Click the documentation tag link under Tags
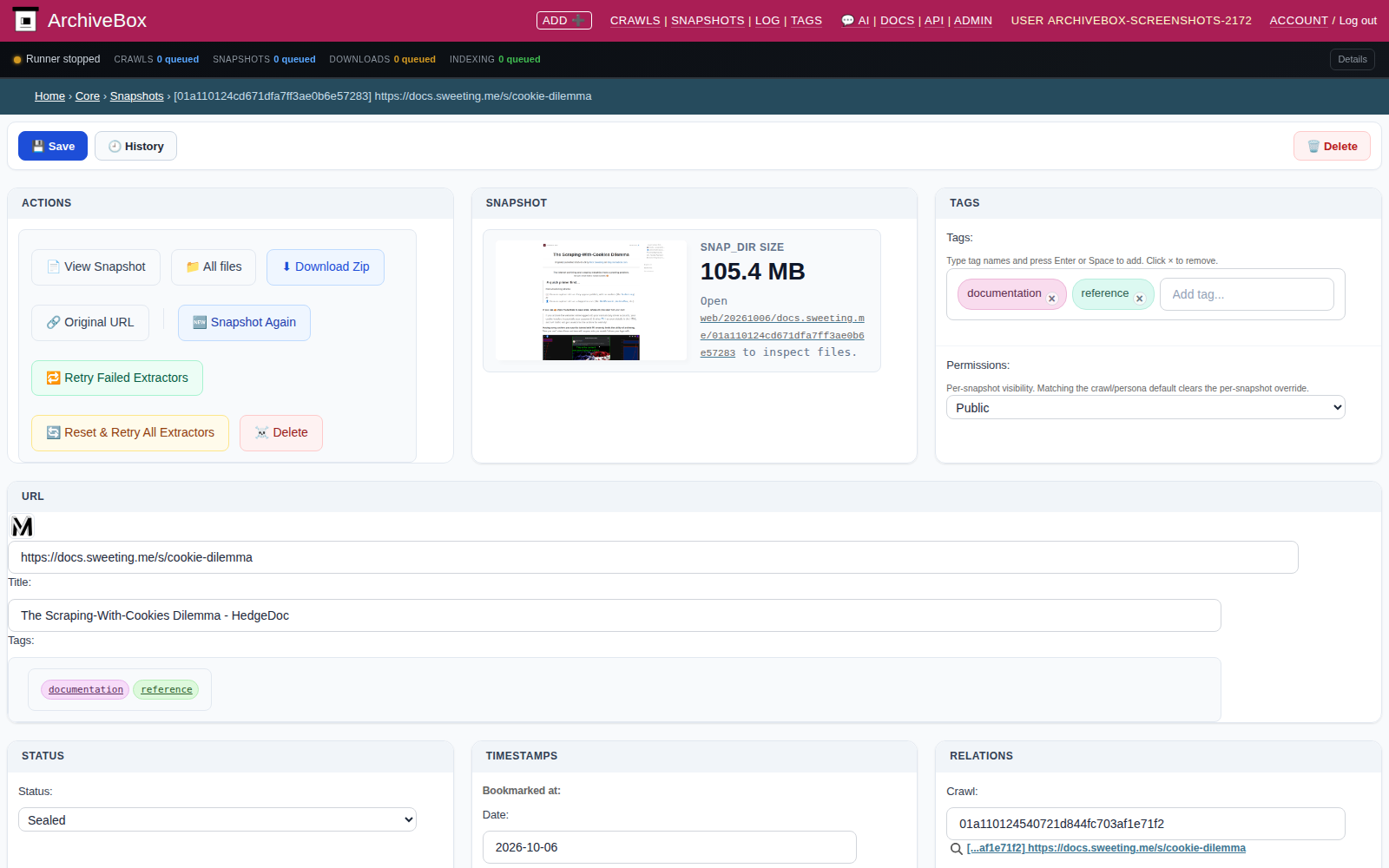 (x=85, y=689)
